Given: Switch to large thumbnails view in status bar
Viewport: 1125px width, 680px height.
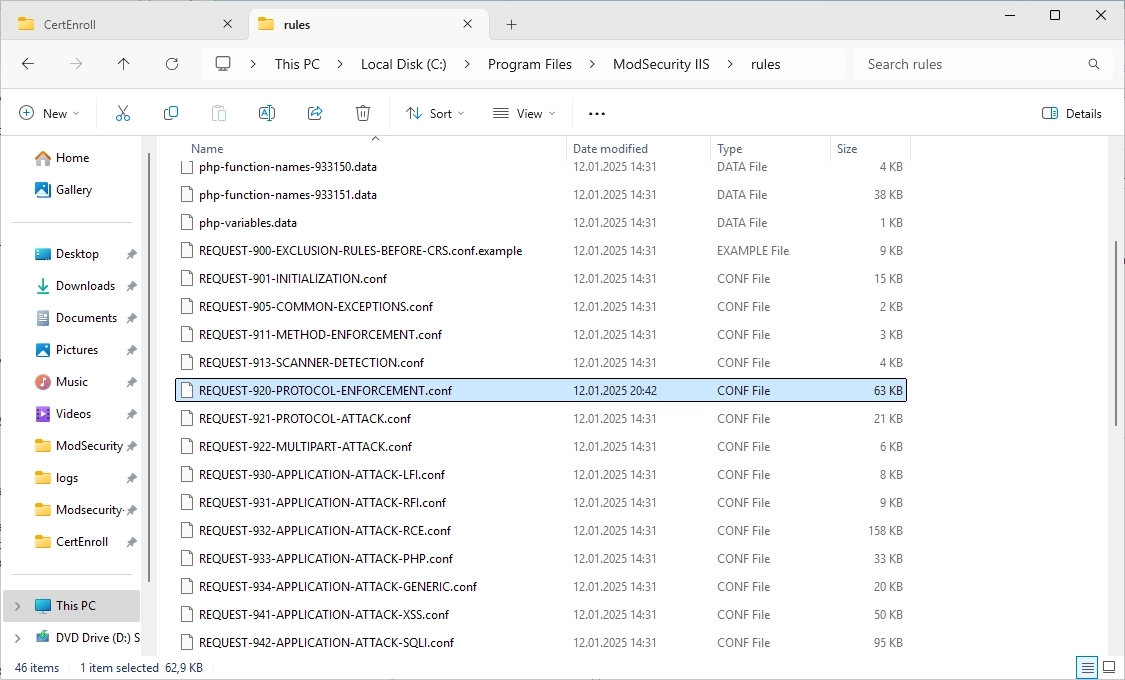Looking at the screenshot, I should pos(1109,667).
